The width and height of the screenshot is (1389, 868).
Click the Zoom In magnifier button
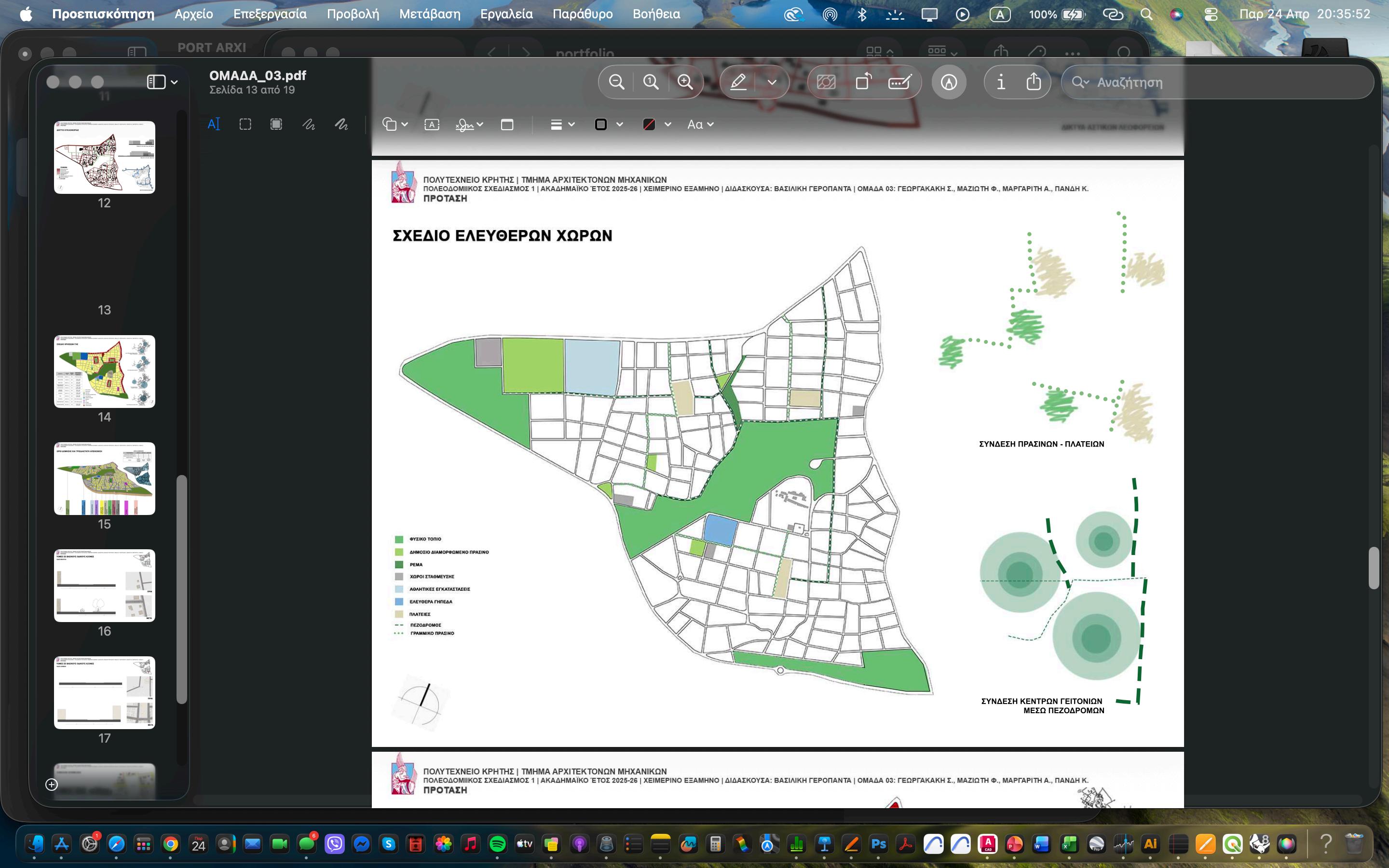coord(685,82)
